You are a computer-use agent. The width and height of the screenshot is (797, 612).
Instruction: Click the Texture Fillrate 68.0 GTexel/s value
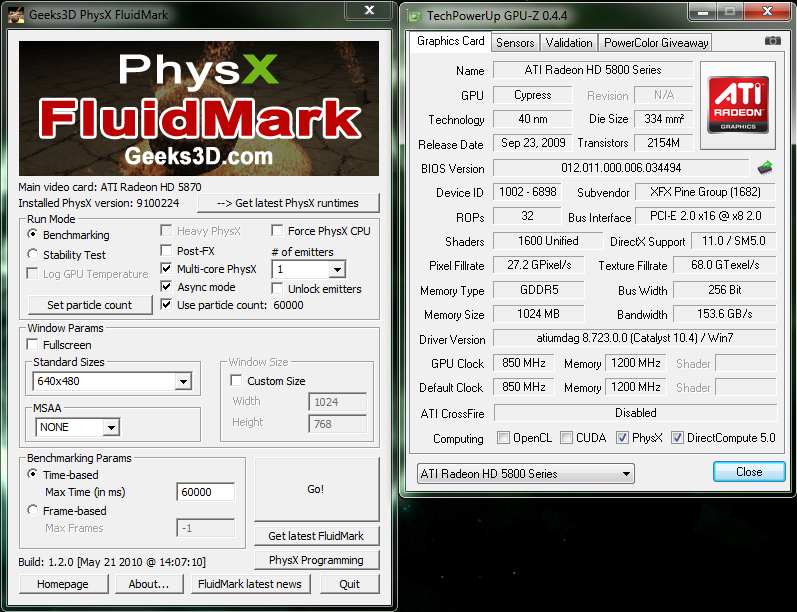tap(724, 265)
